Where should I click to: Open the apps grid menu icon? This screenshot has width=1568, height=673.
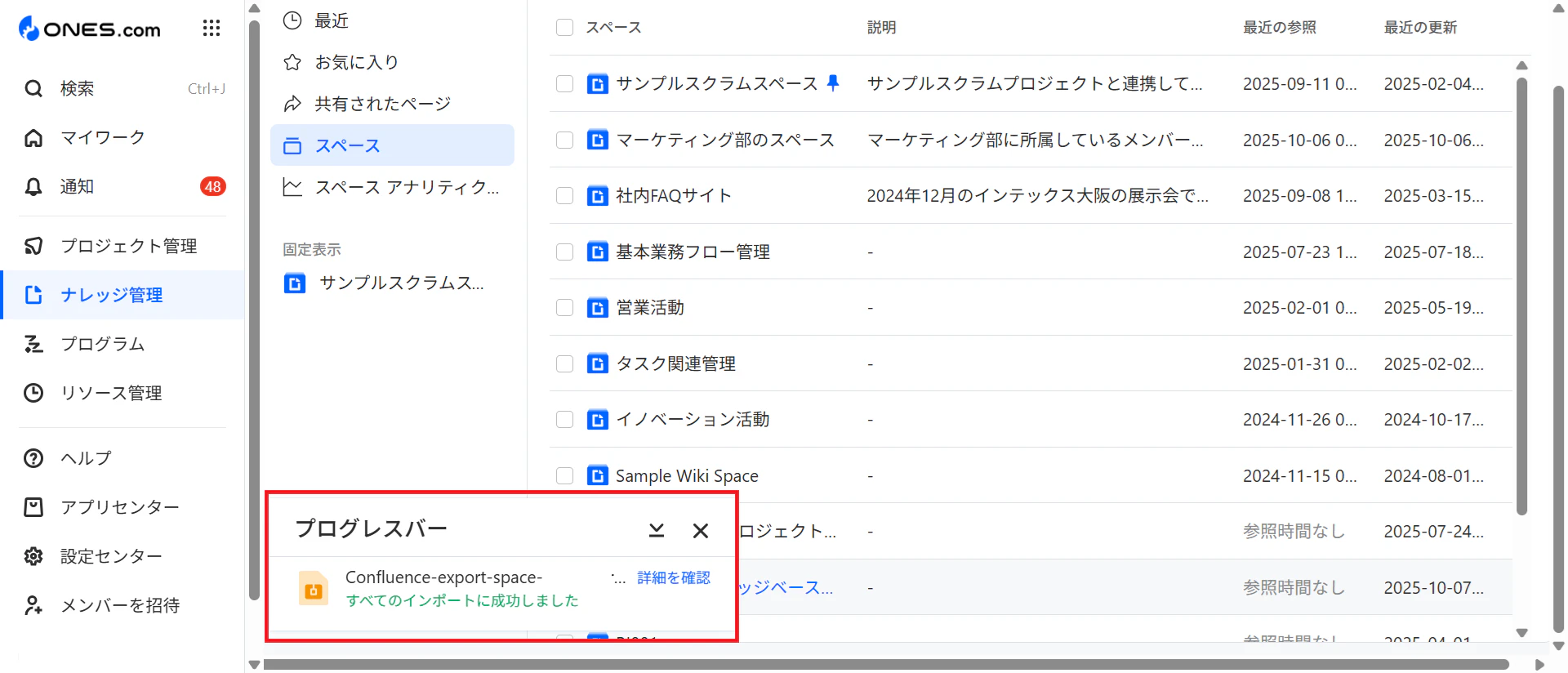coord(212,29)
